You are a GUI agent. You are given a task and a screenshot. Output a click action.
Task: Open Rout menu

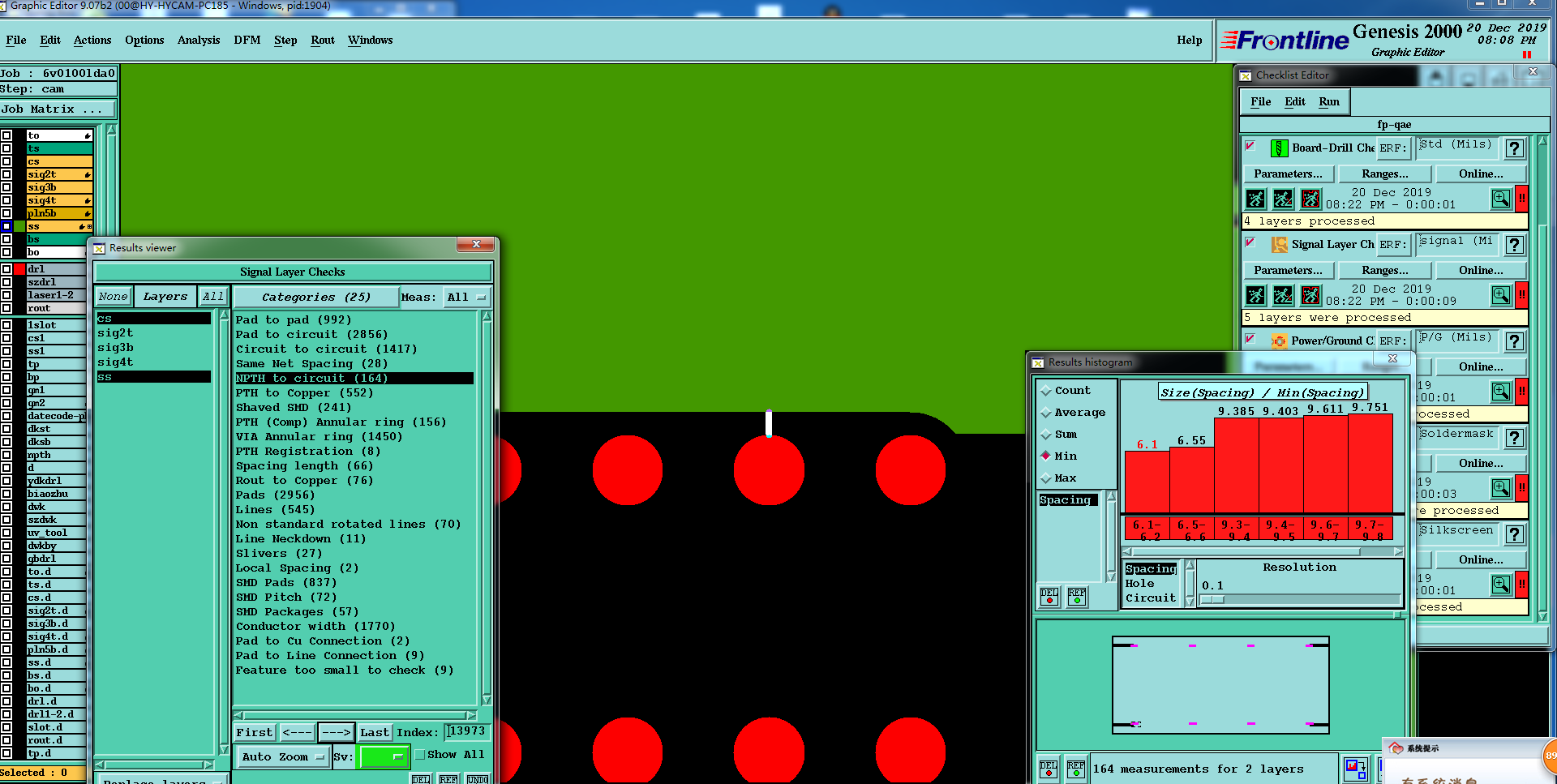coord(323,41)
